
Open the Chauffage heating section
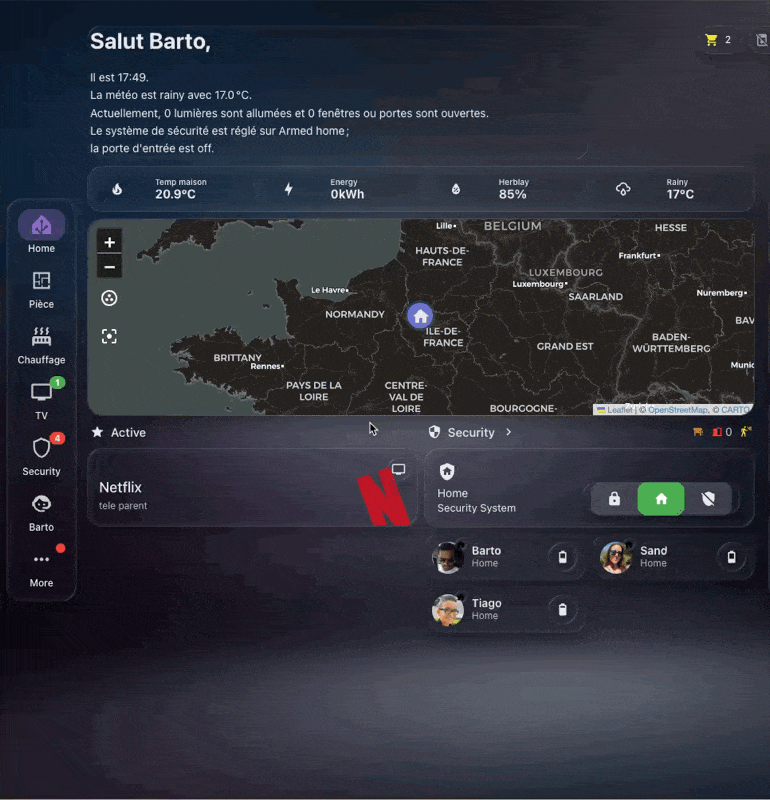[x=41, y=345]
